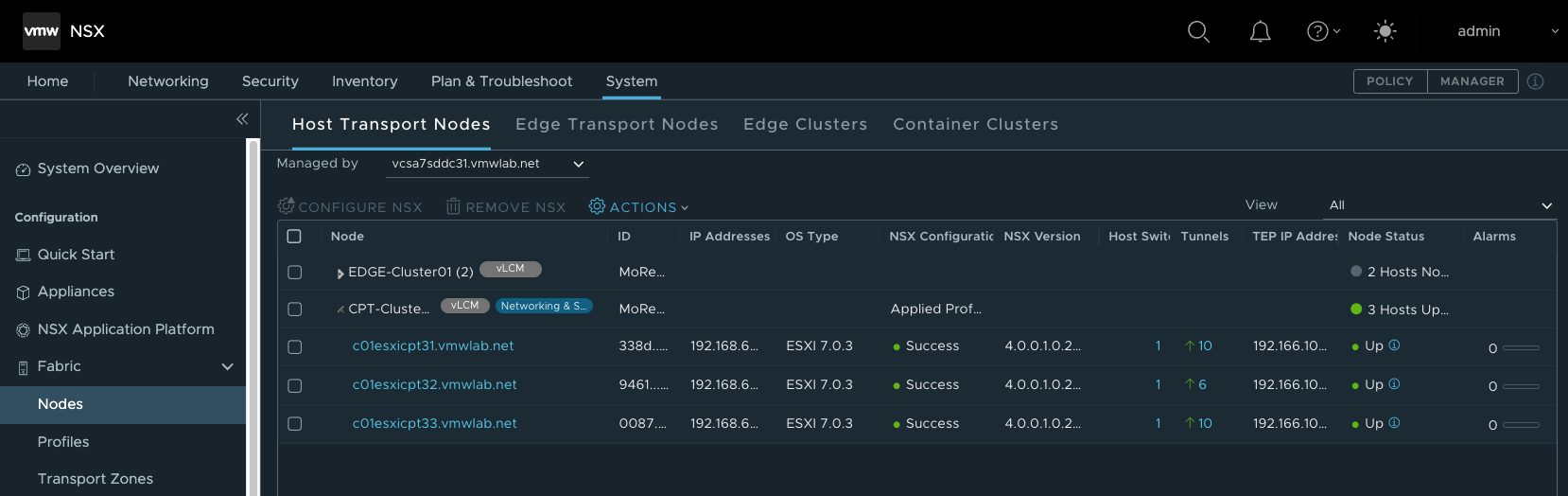Open host c01esxicpt33.vmwlab.net link
Image resolution: width=1568 pixels, height=496 pixels.
(x=435, y=423)
